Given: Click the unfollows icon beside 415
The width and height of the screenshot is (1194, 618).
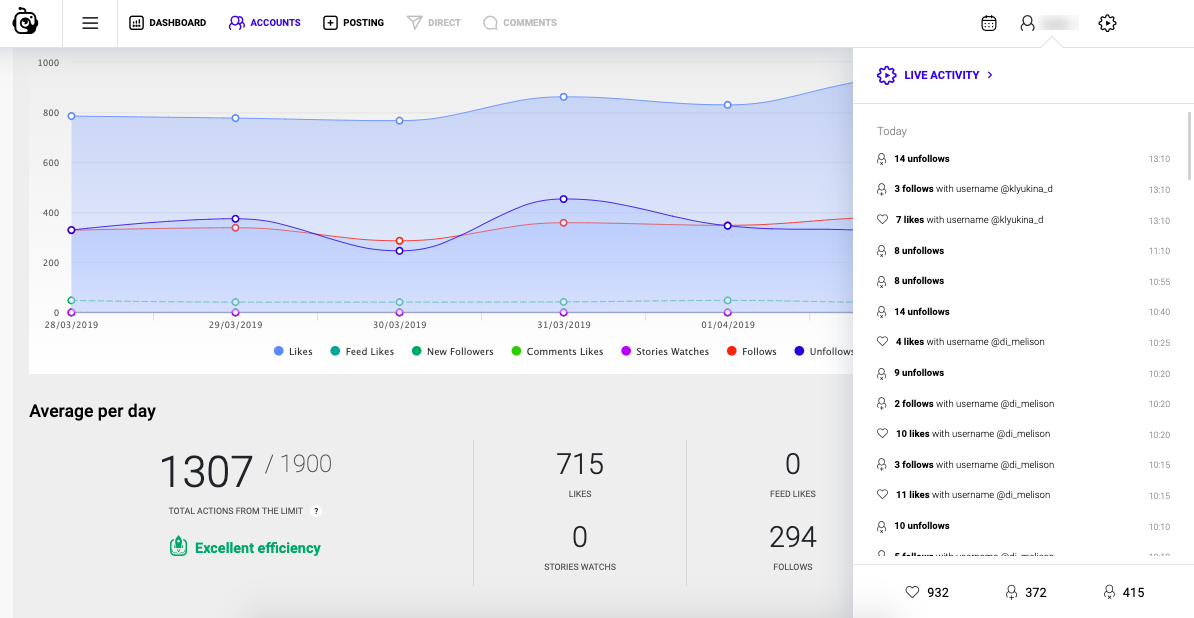Looking at the screenshot, I should (x=1110, y=592).
